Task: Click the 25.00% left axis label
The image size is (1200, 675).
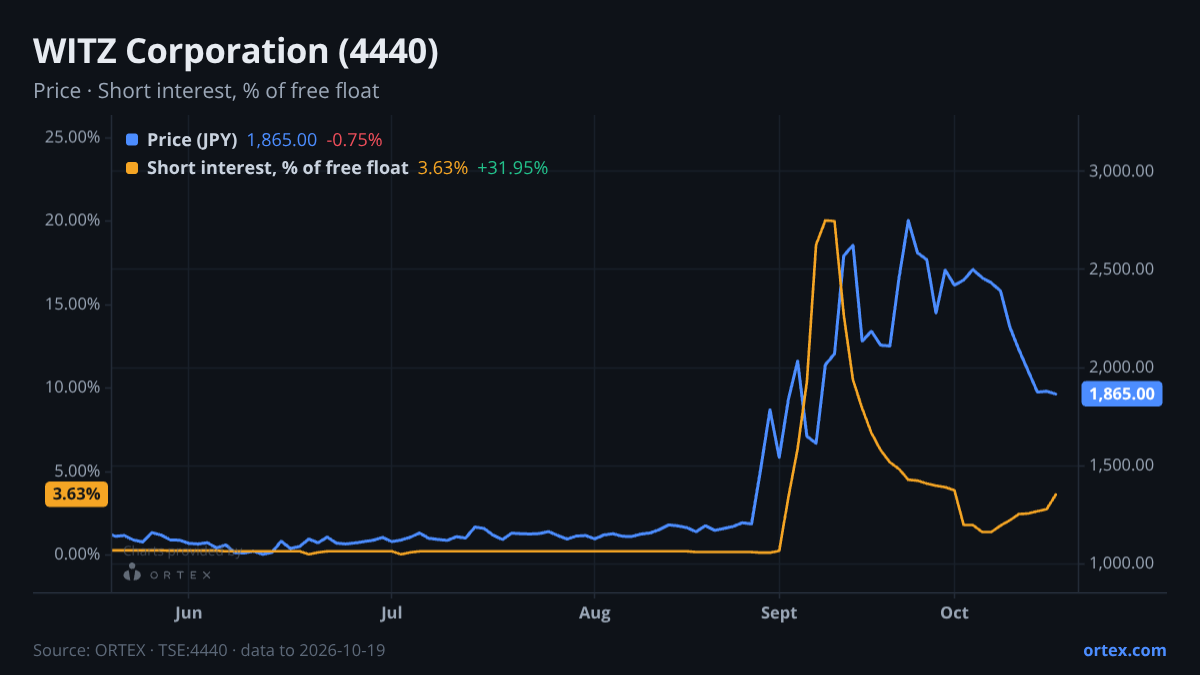Action: click(x=72, y=137)
